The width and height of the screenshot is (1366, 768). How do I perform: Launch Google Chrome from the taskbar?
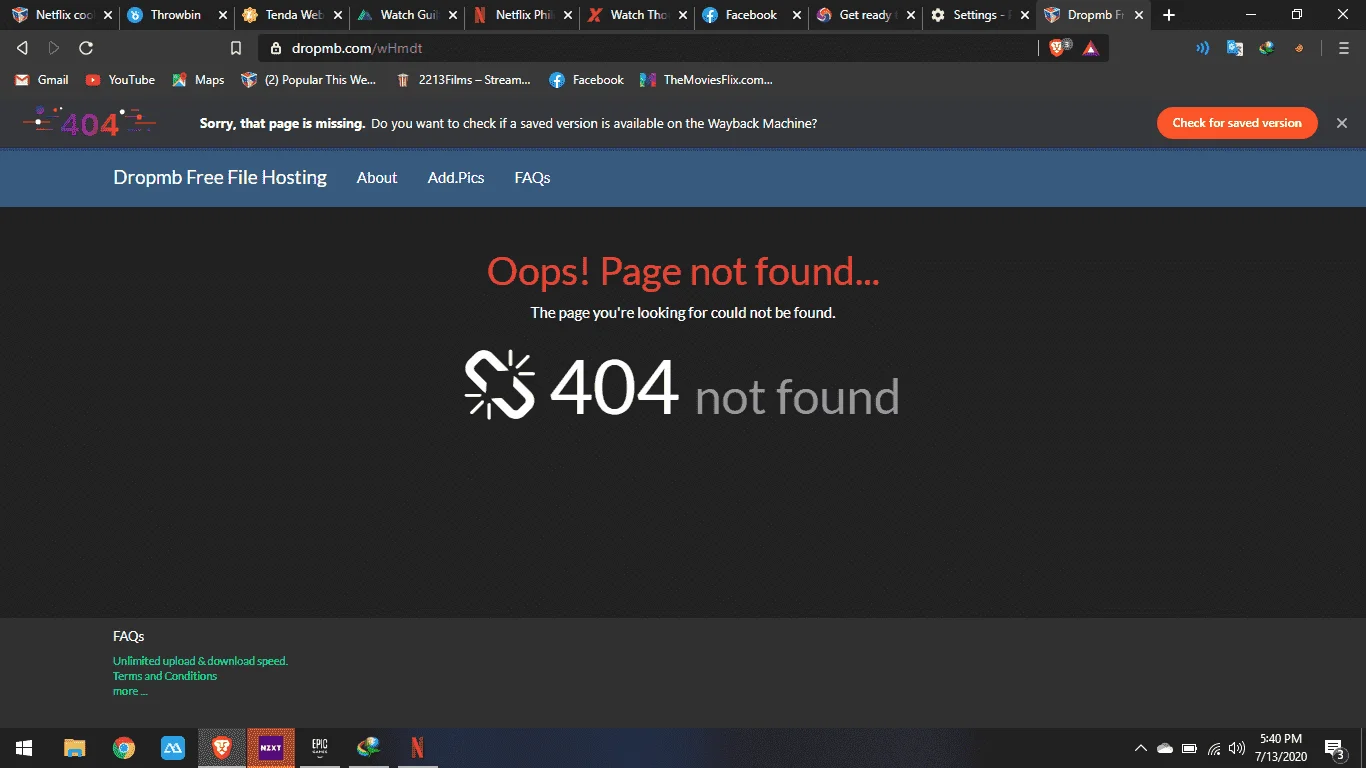[124, 748]
